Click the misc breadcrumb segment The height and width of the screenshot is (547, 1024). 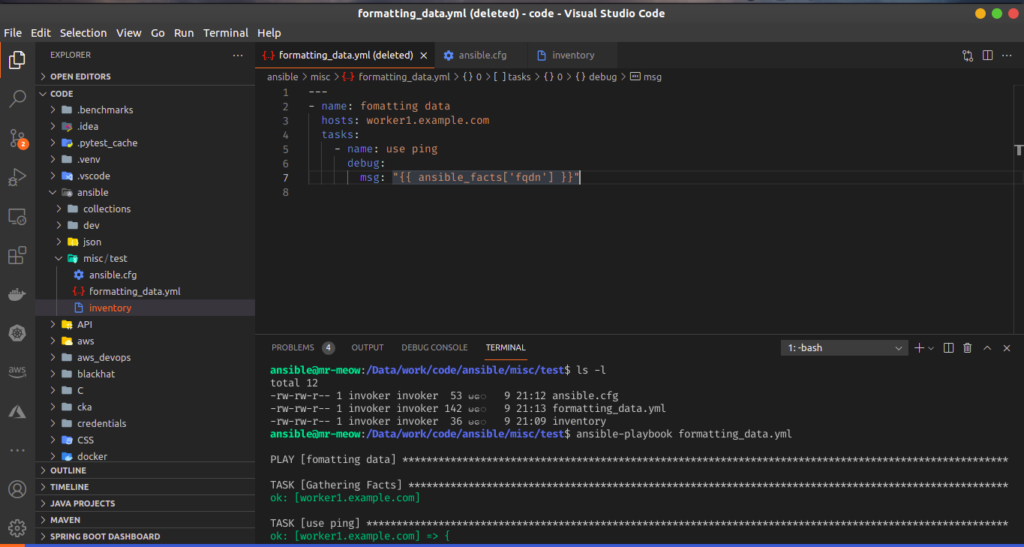[320, 77]
